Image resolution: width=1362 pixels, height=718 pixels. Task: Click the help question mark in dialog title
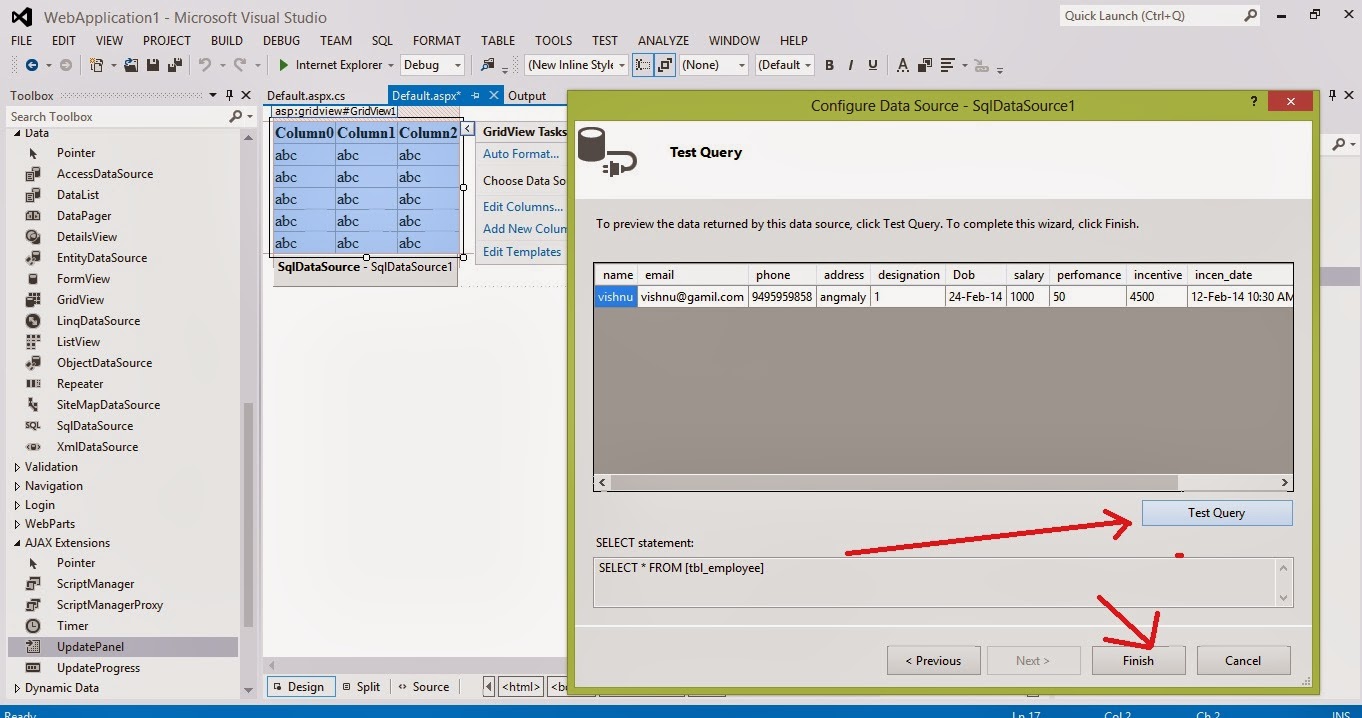(x=1254, y=102)
